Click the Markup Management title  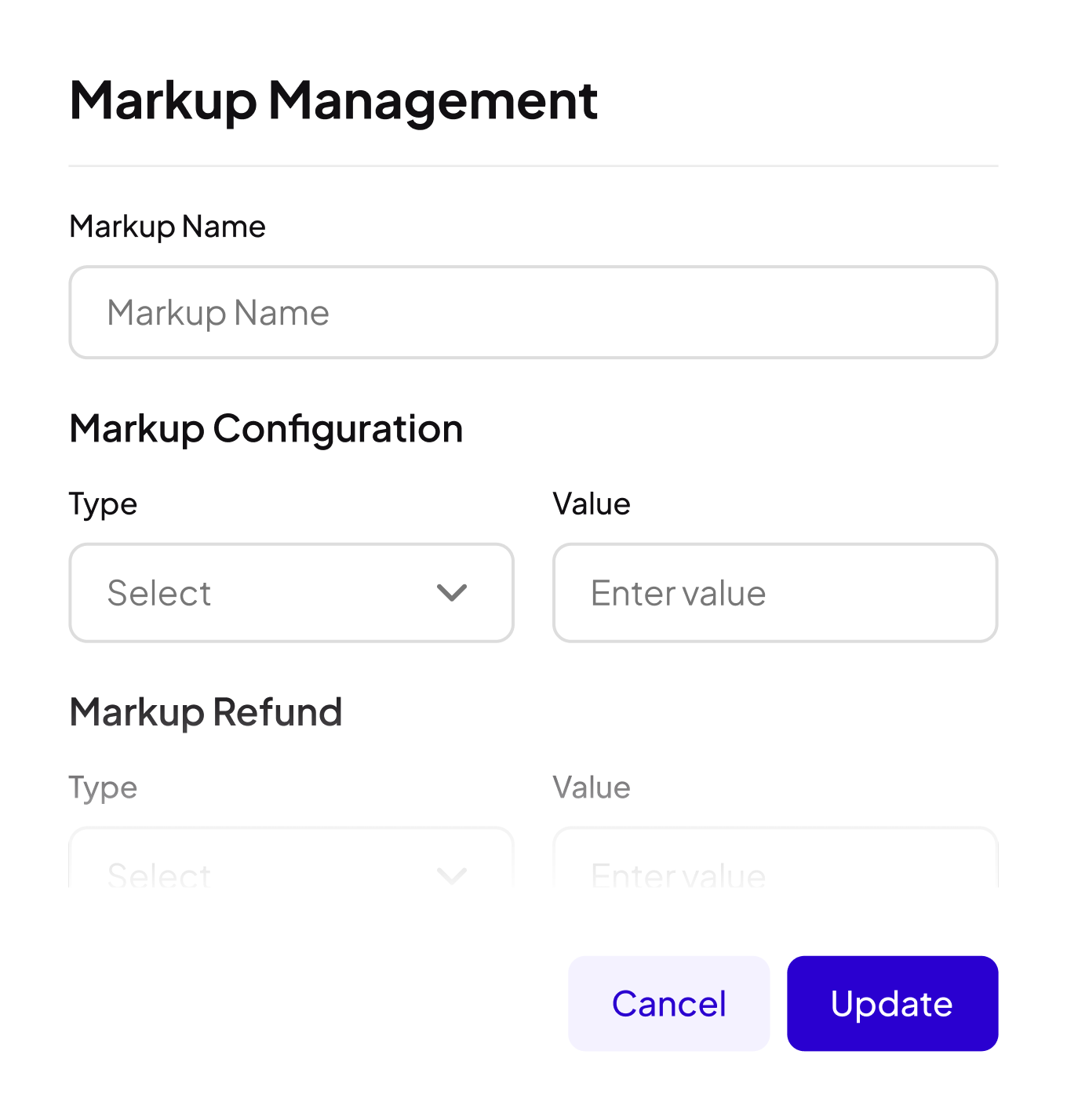[x=333, y=100]
